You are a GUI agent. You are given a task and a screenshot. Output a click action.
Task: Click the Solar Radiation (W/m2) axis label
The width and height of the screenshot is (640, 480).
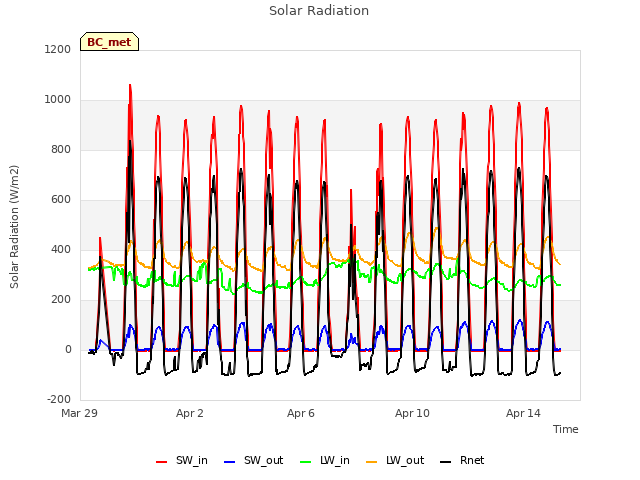coord(14,227)
